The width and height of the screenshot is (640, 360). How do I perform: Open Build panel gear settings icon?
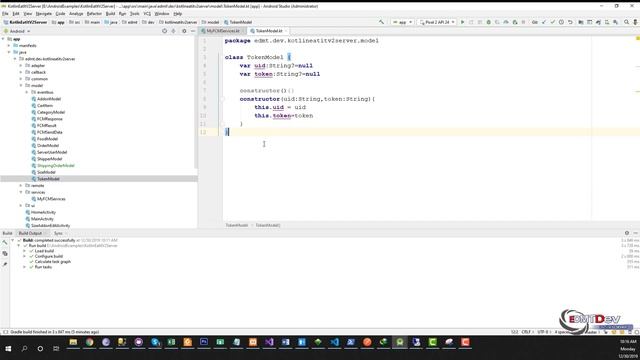627,233
